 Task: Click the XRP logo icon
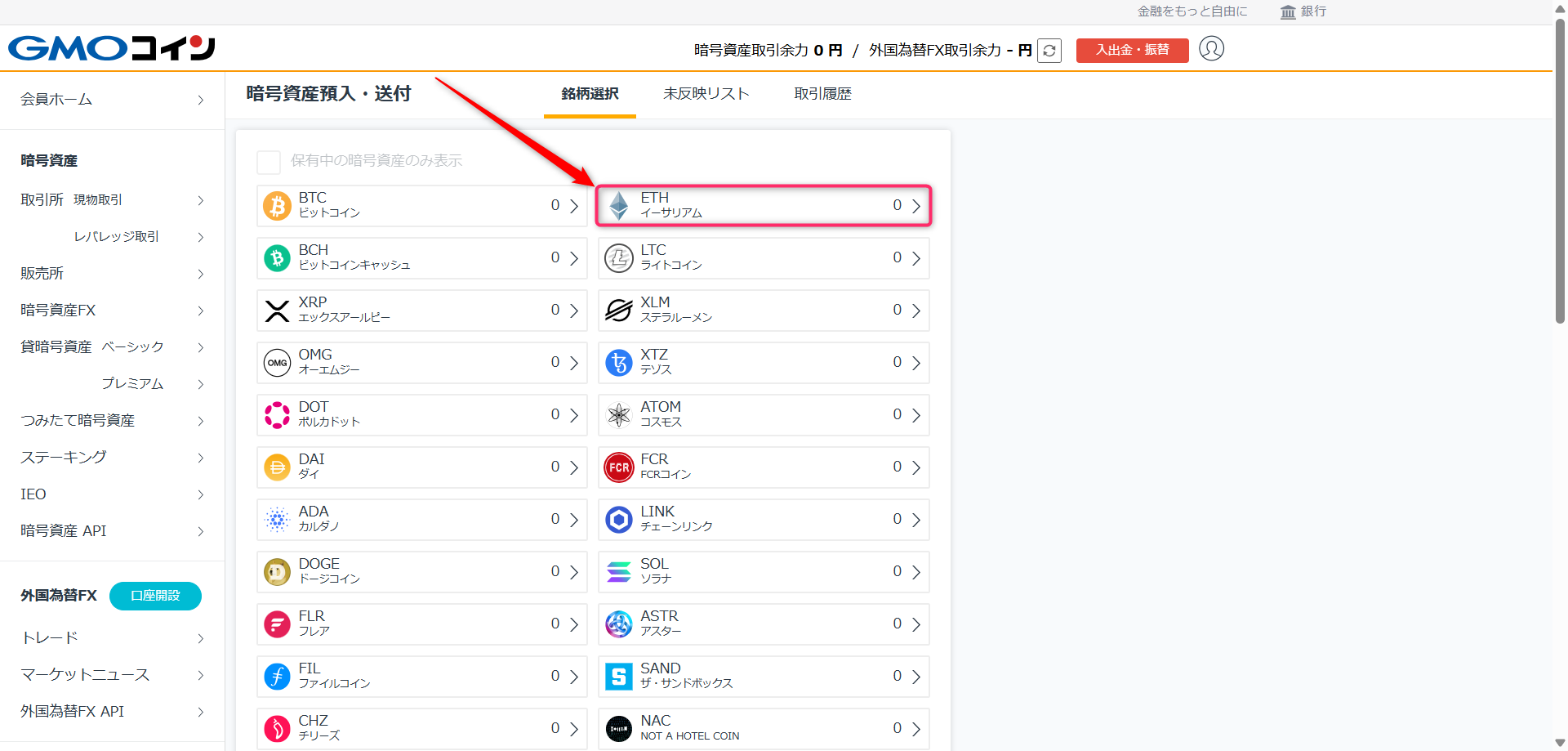click(x=278, y=311)
